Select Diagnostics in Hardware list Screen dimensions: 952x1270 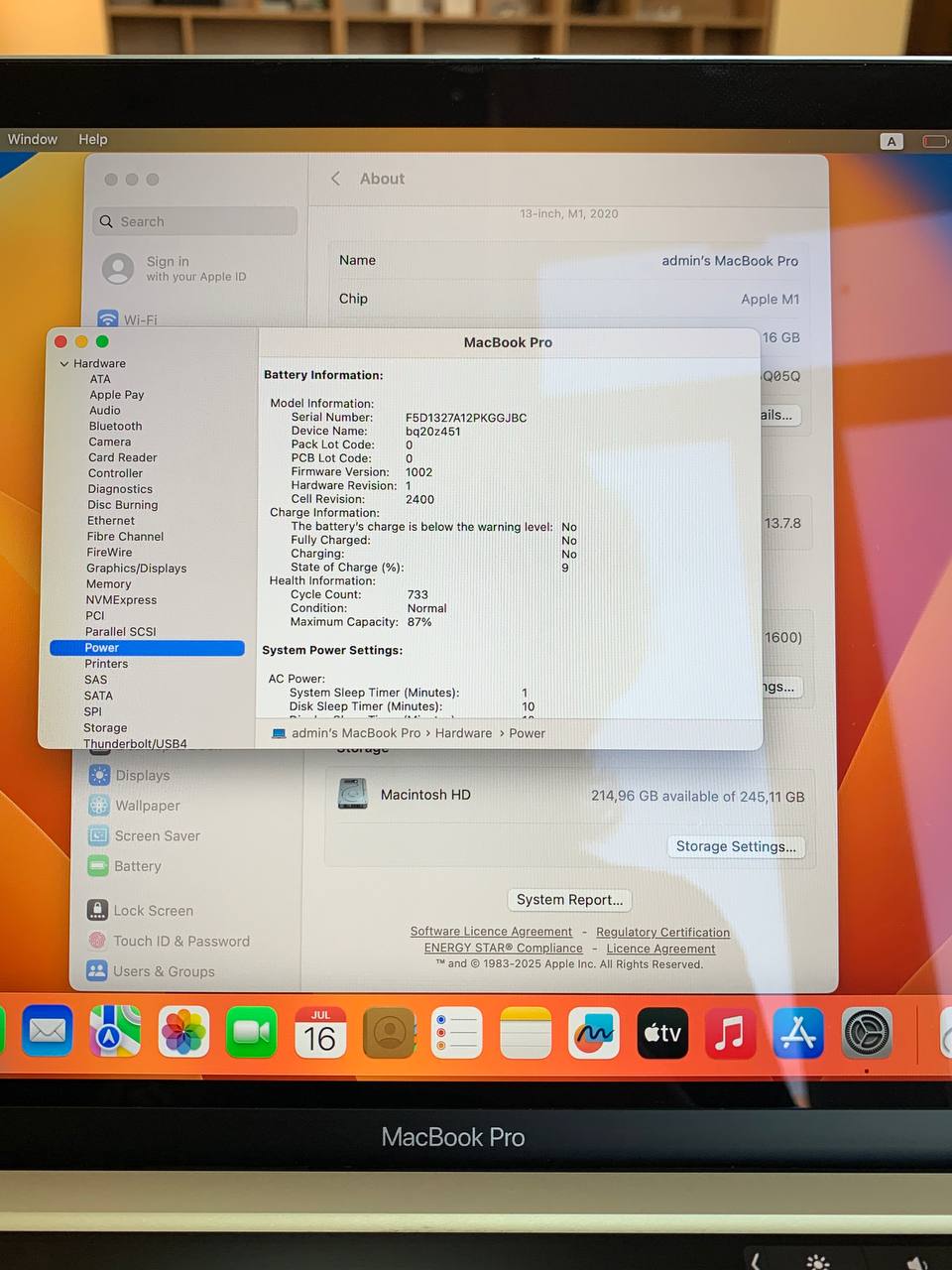[120, 489]
